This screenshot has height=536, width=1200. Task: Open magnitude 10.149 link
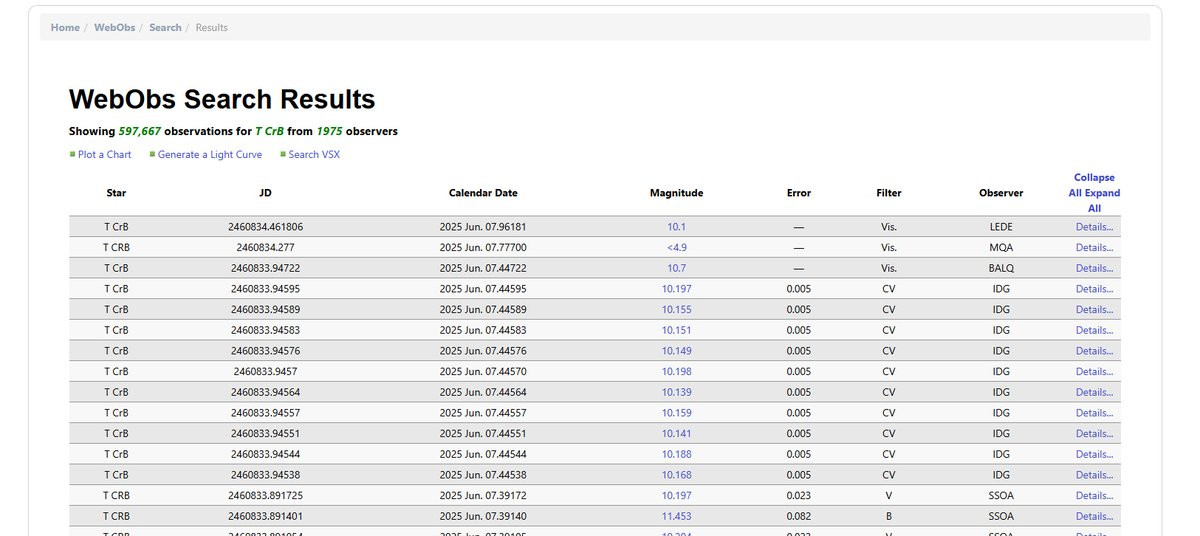coord(676,351)
